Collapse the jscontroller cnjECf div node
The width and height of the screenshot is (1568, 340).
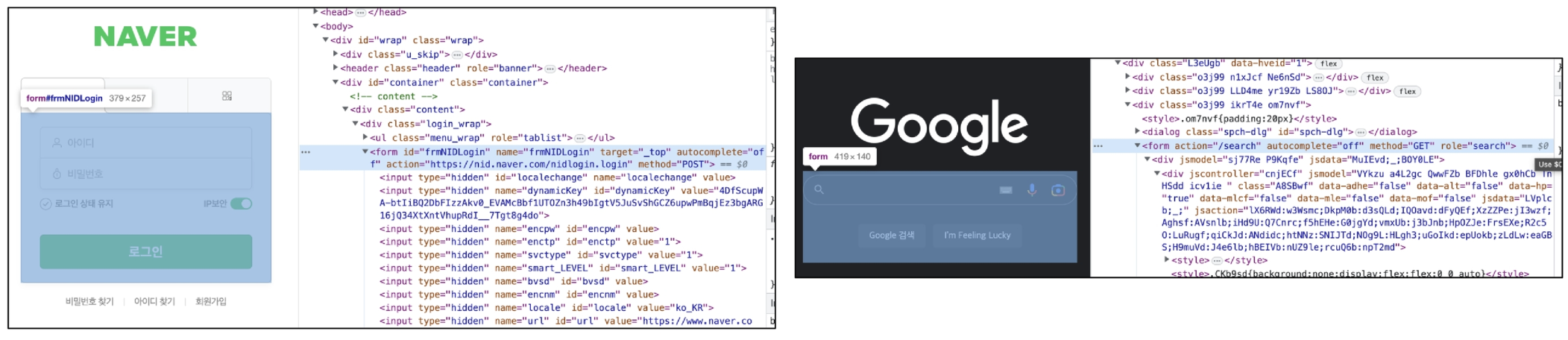coord(1157,174)
